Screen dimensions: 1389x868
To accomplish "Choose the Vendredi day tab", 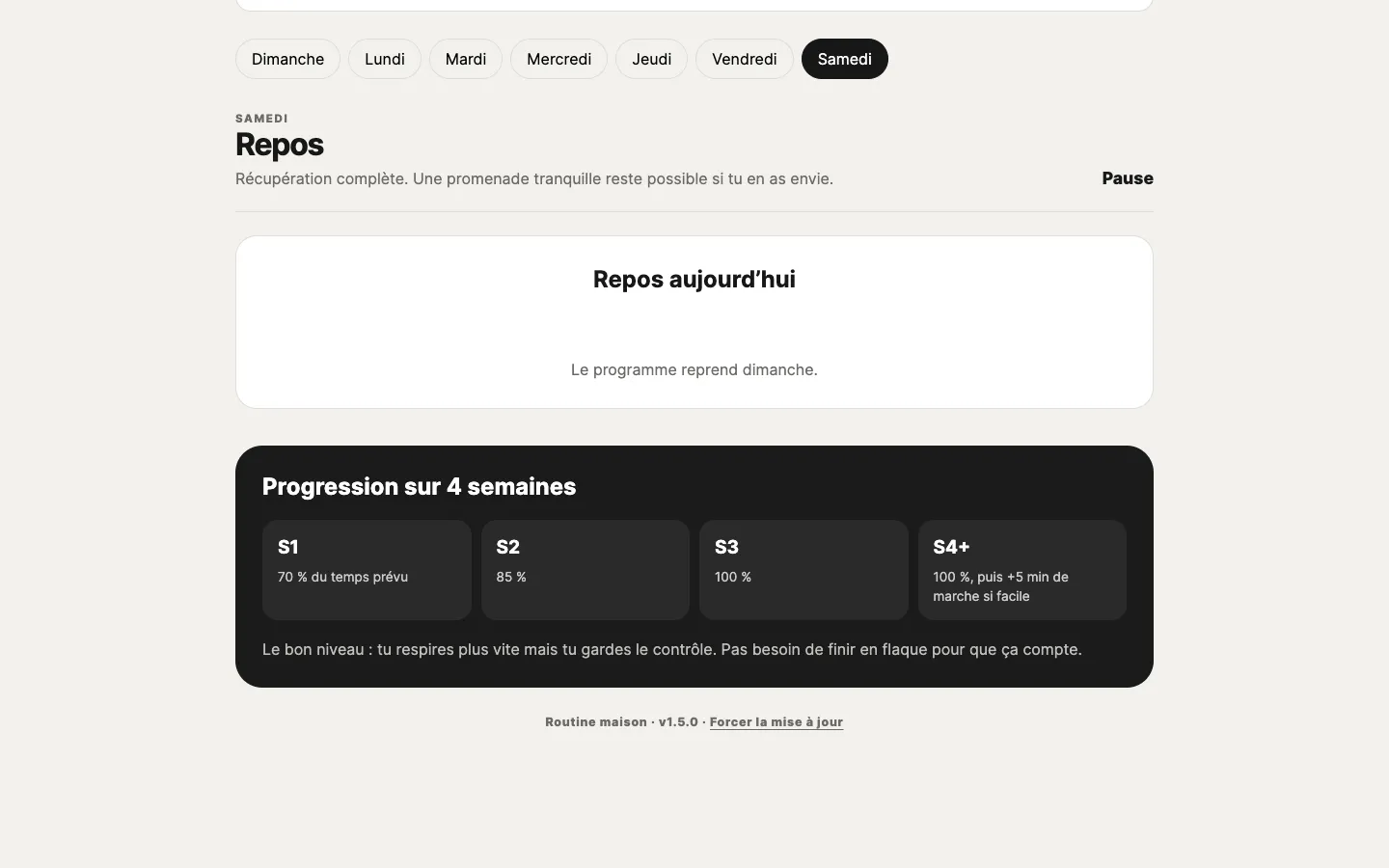I will coord(745,59).
